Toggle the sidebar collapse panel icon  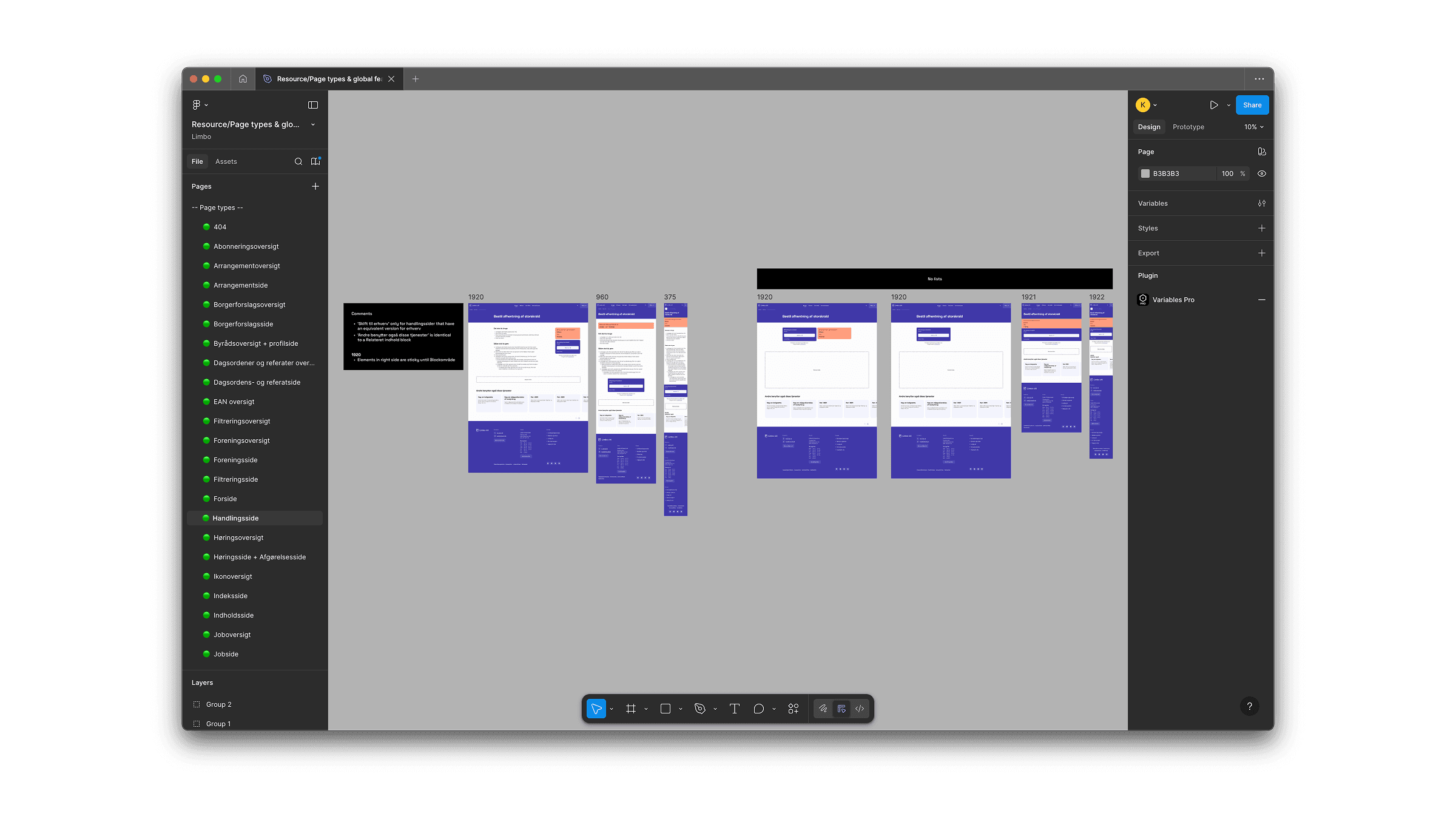(x=313, y=105)
